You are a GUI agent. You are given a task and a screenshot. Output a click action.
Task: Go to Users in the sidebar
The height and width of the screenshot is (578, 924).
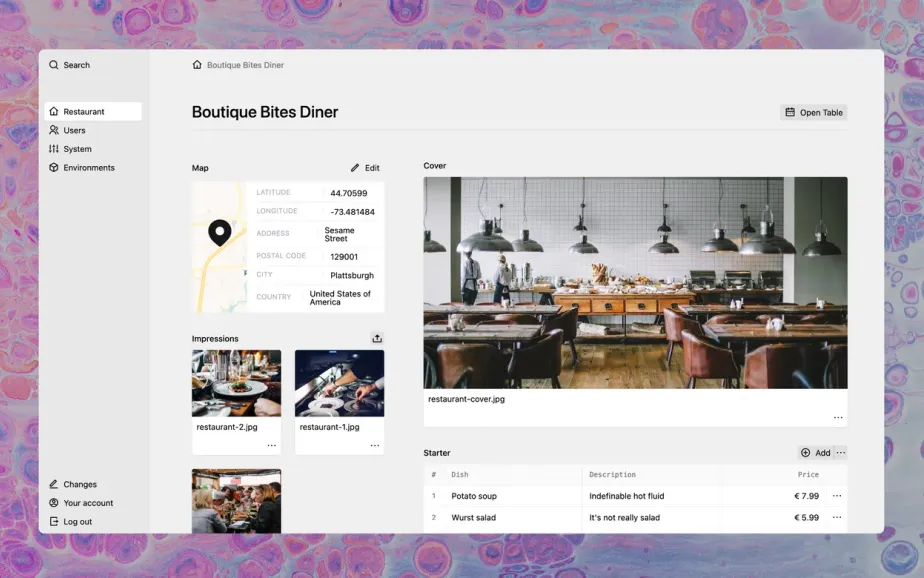pos(74,131)
